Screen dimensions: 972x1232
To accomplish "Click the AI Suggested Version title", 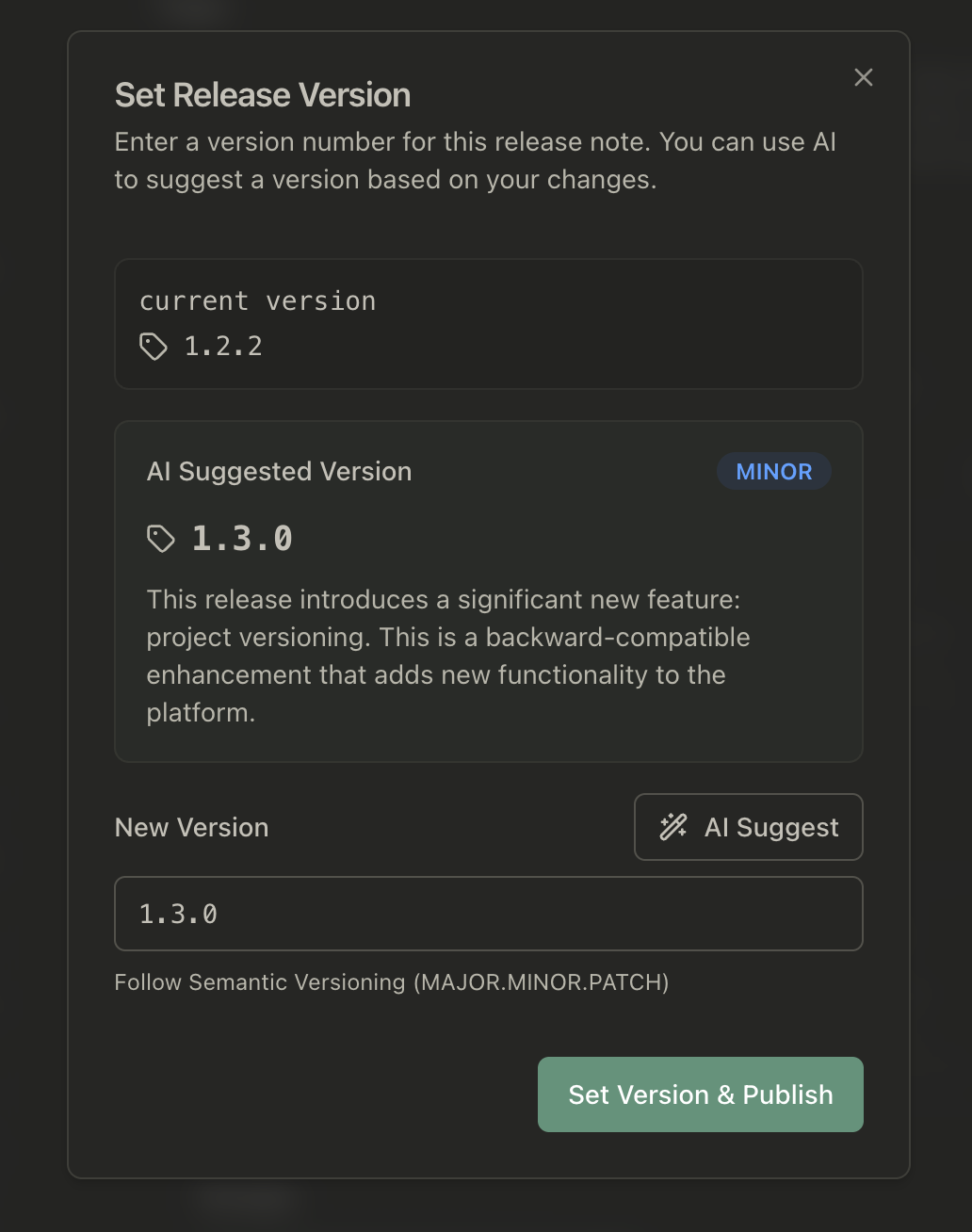I will [279, 472].
